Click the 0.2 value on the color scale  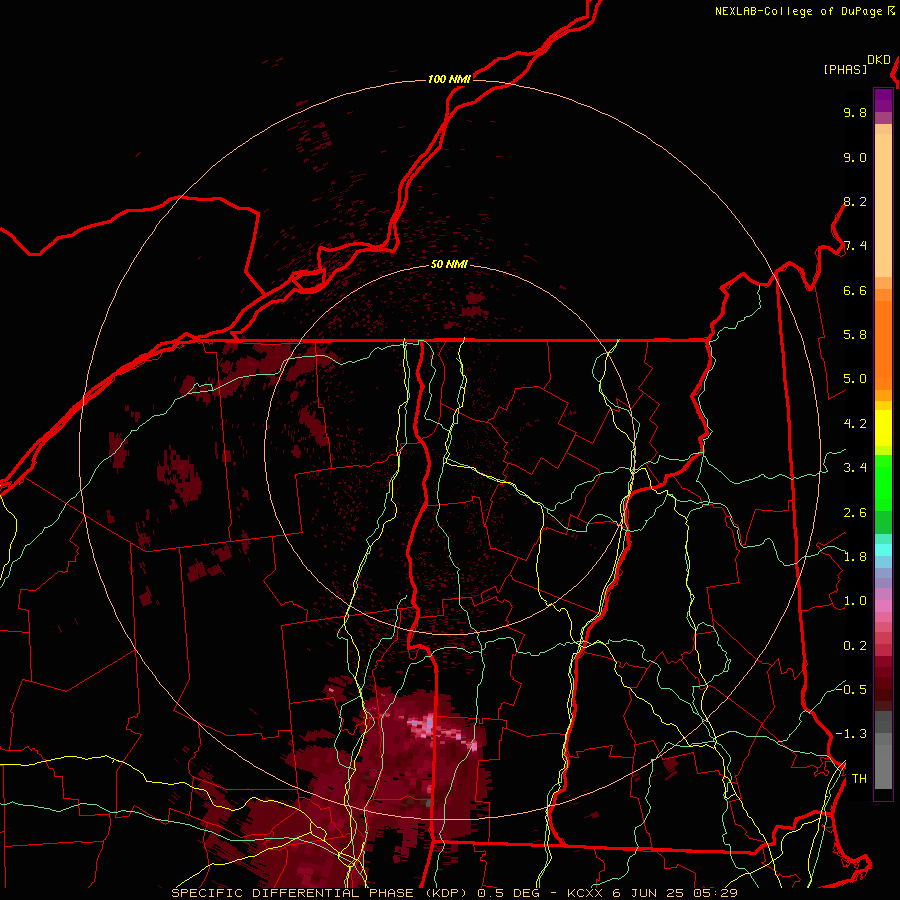coord(855,646)
